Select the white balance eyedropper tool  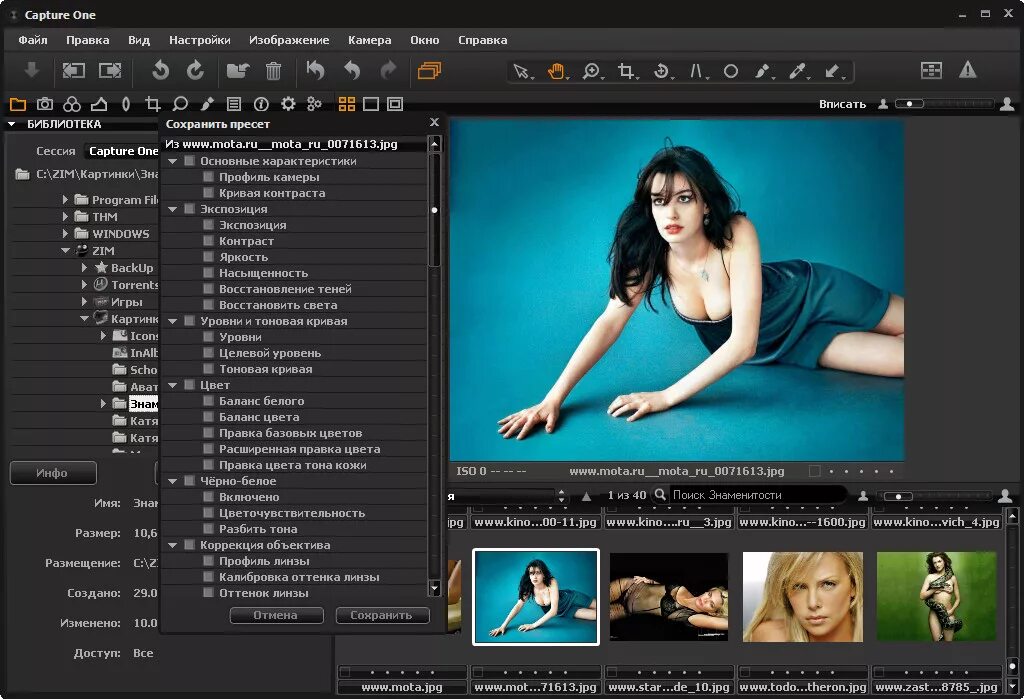pos(797,71)
